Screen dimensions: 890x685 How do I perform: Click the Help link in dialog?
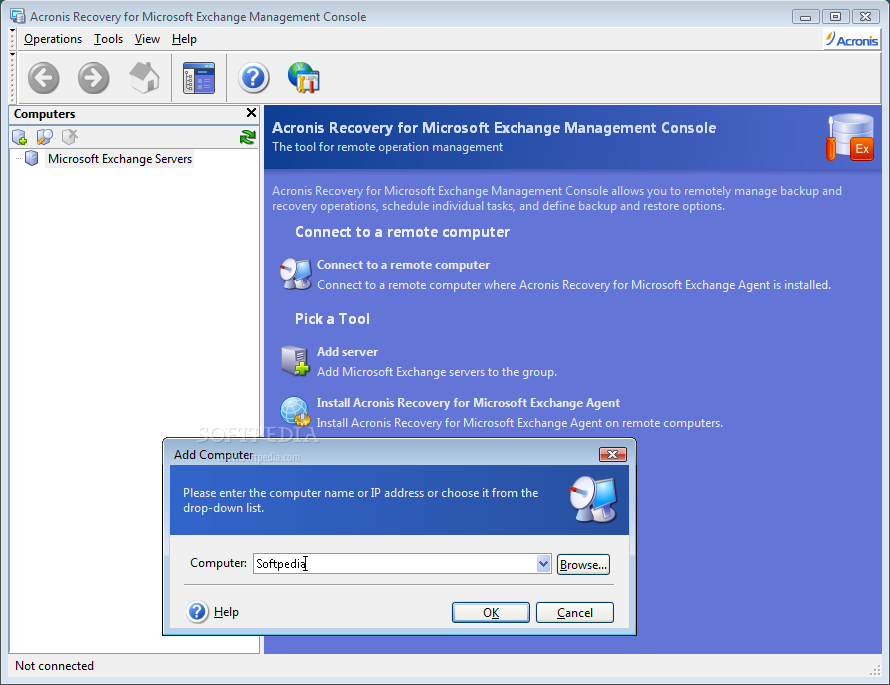pyautogui.click(x=226, y=612)
